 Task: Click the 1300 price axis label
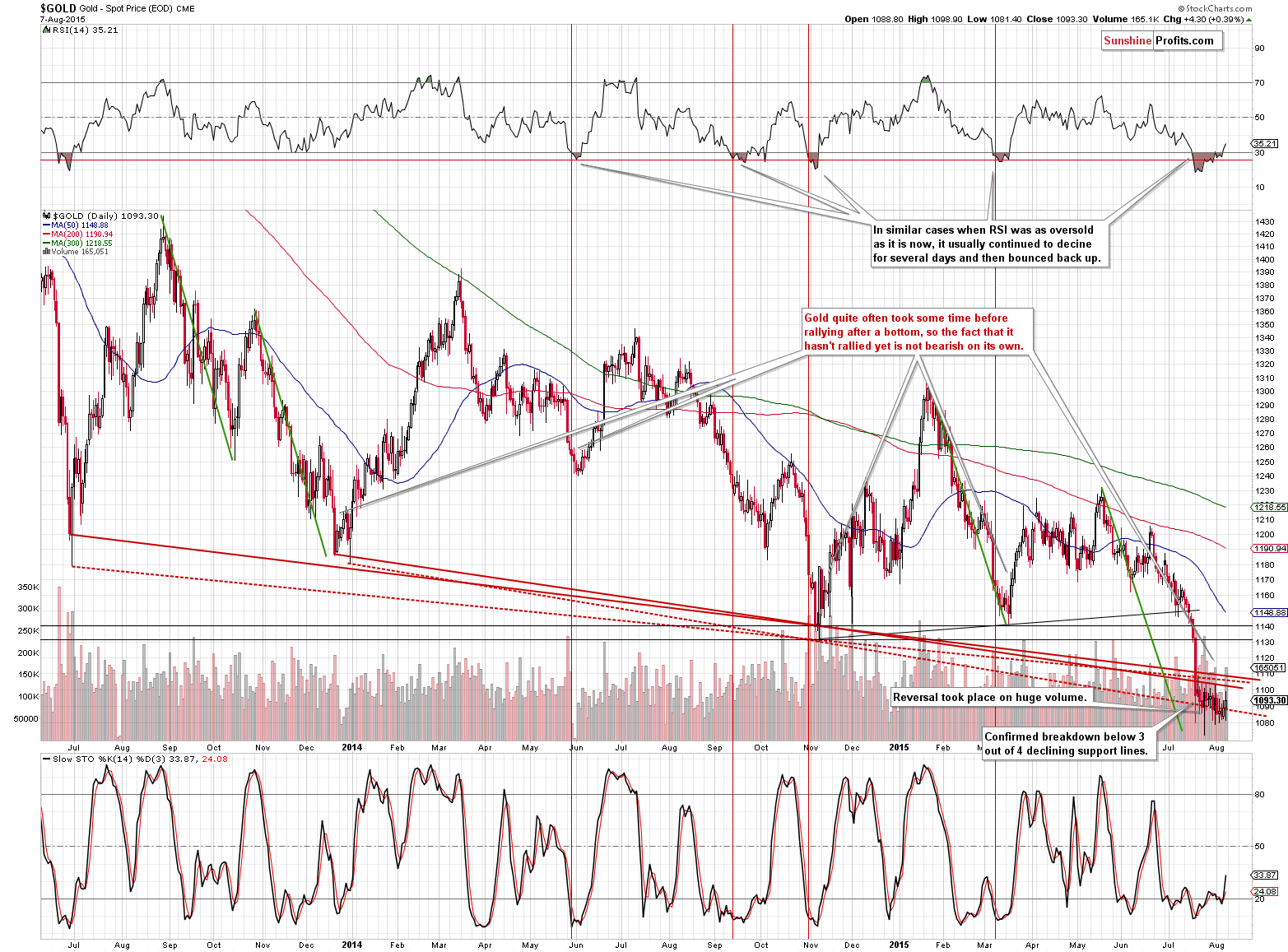(1264, 392)
